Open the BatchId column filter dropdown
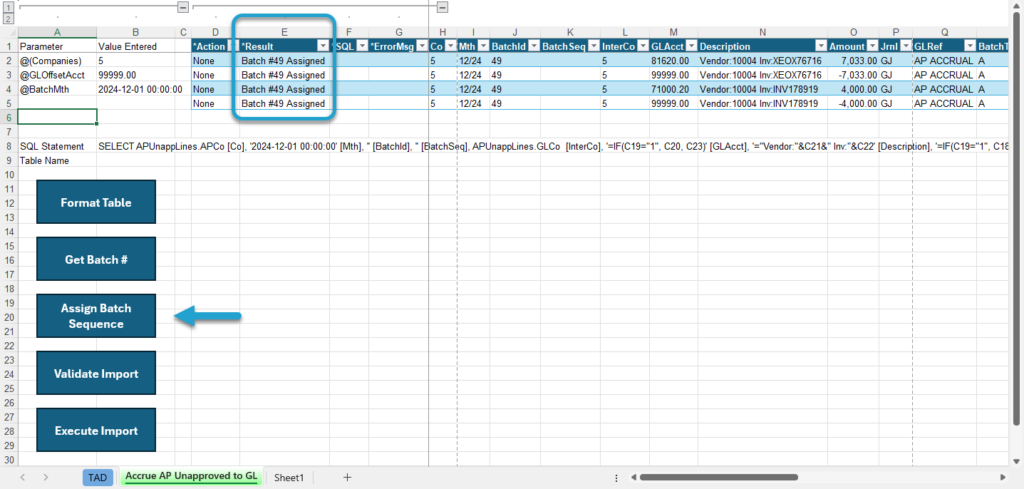 coord(534,46)
